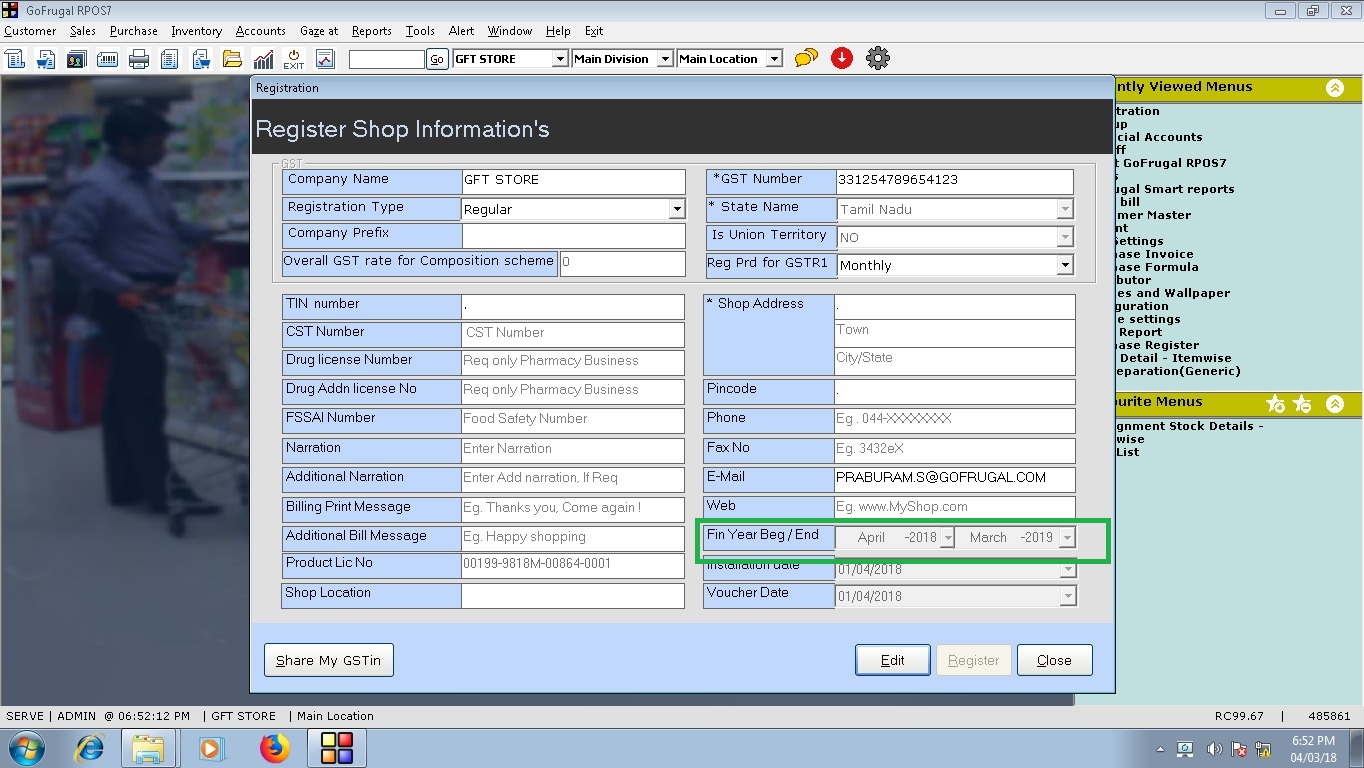Collapse the Recently Viewed Menus panel

click(x=1335, y=88)
